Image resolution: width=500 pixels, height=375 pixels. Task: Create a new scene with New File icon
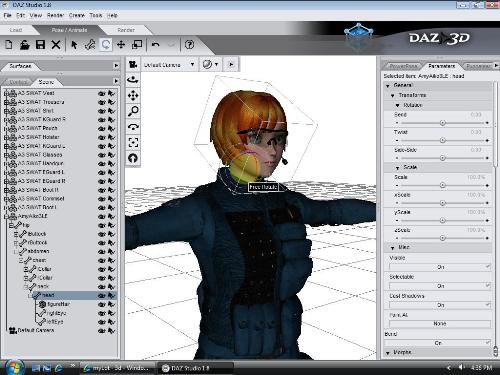tap(9, 44)
